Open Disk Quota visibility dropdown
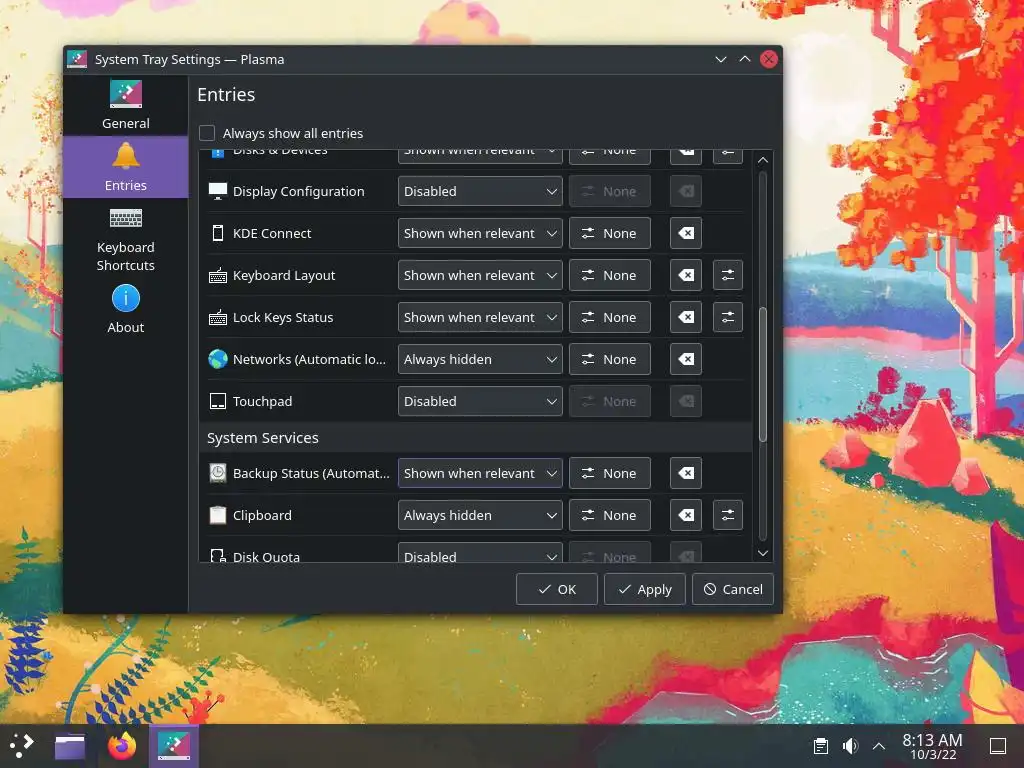1024x768 pixels. click(480, 553)
